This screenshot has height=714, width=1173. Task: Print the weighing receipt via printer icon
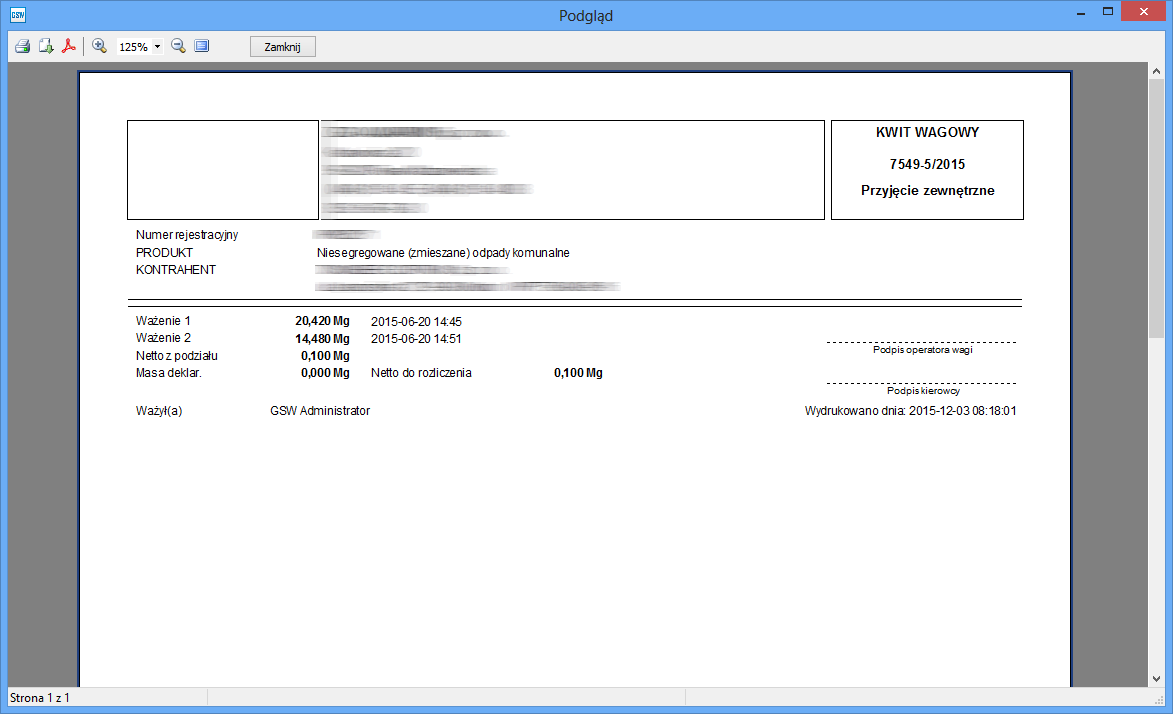point(22,46)
